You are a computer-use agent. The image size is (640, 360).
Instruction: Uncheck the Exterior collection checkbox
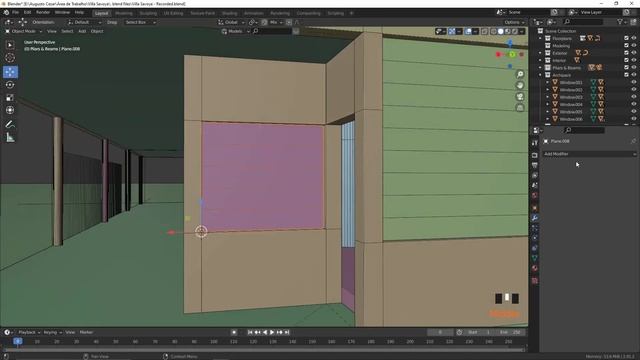(x=627, y=53)
